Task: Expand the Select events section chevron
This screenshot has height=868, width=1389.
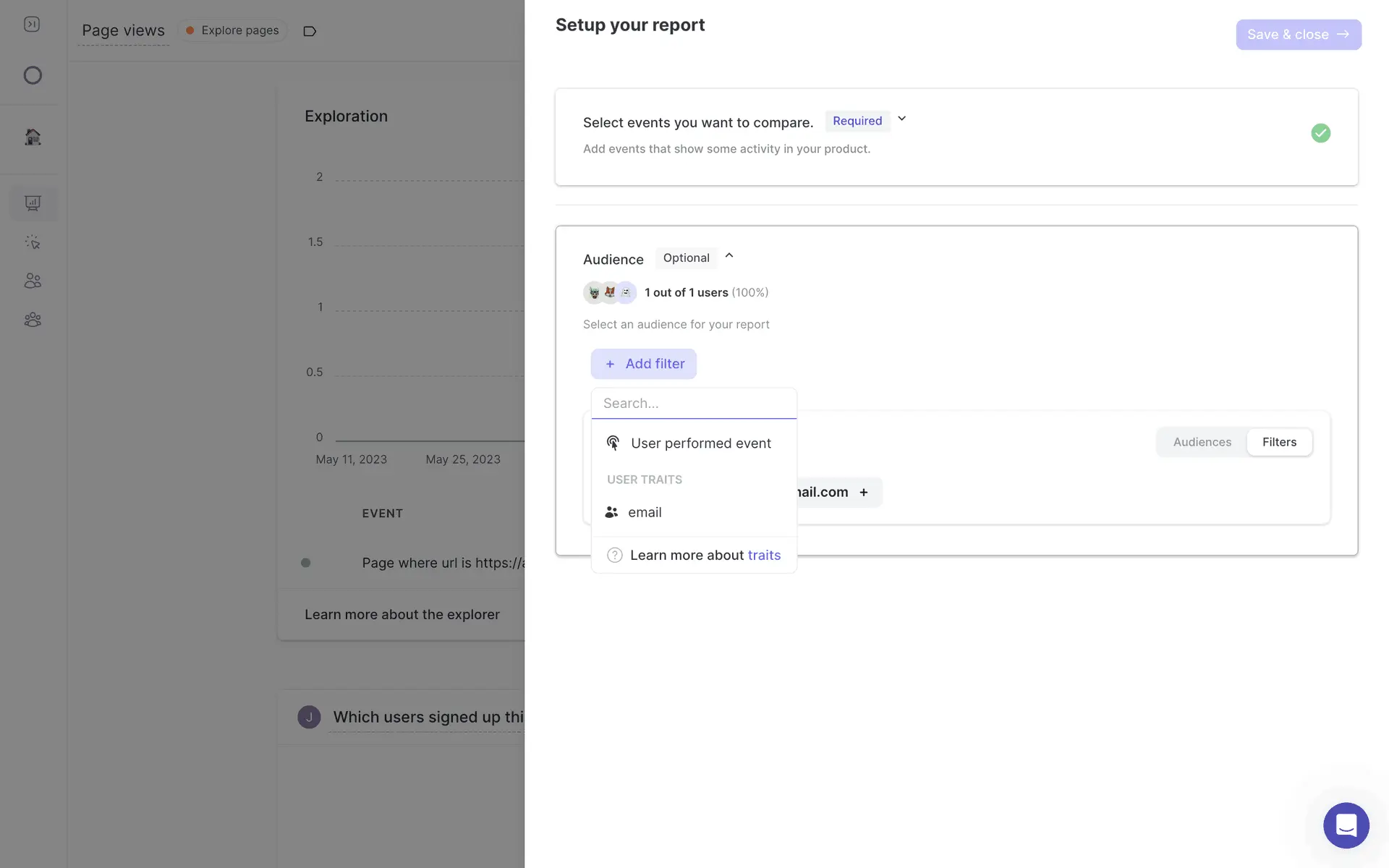Action: (901, 119)
